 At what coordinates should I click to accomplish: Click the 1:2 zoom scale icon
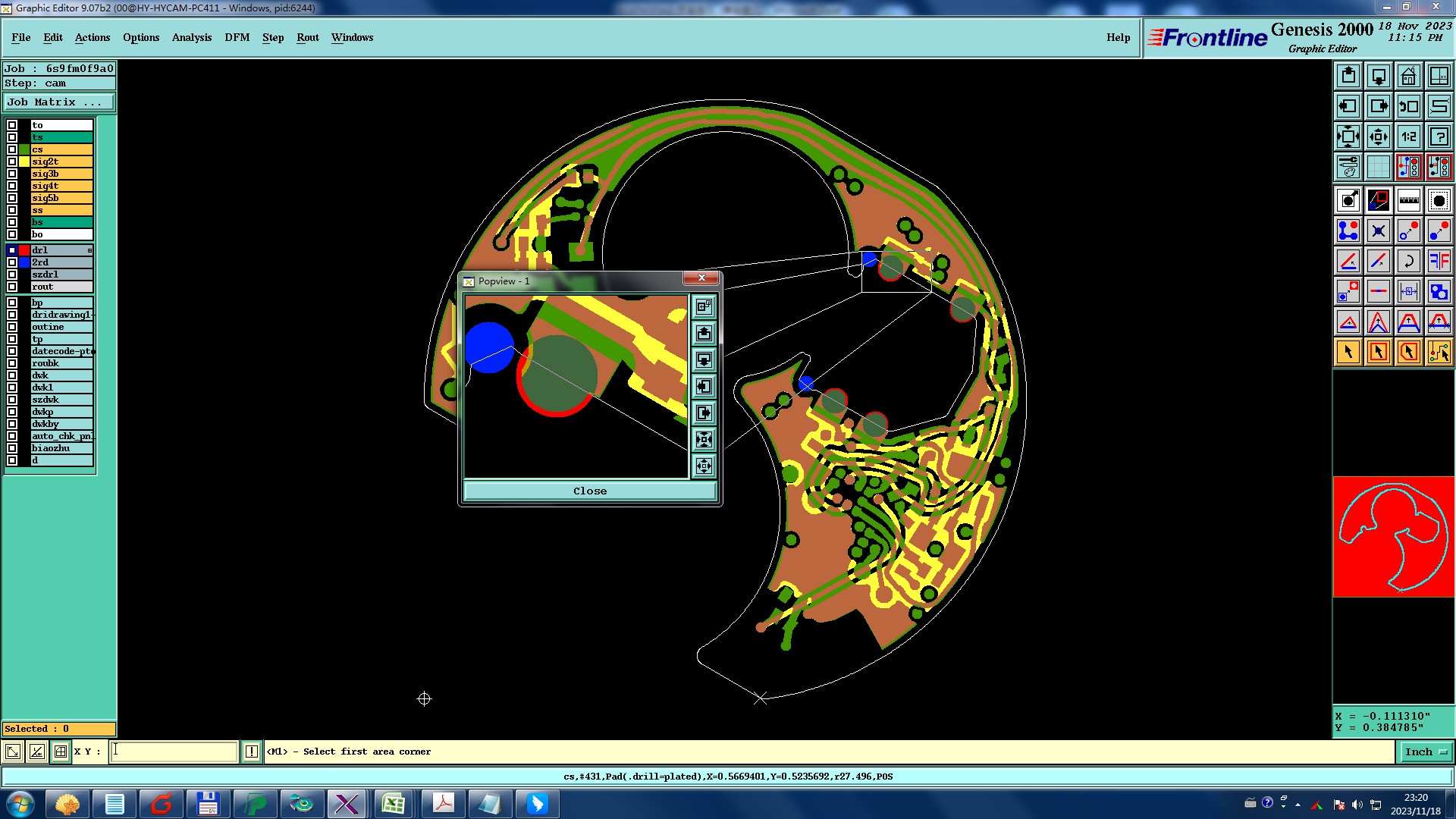click(x=1408, y=136)
